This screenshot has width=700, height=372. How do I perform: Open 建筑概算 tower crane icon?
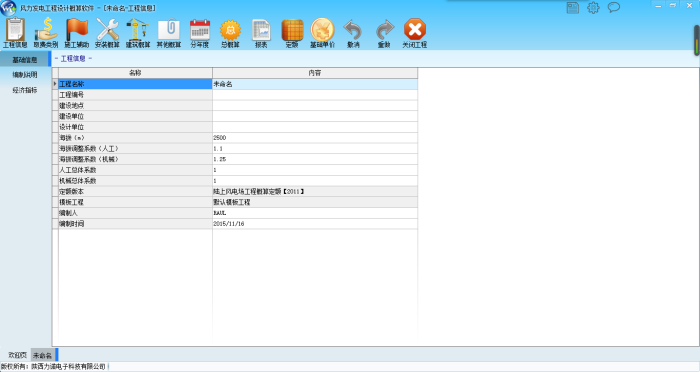(138, 33)
